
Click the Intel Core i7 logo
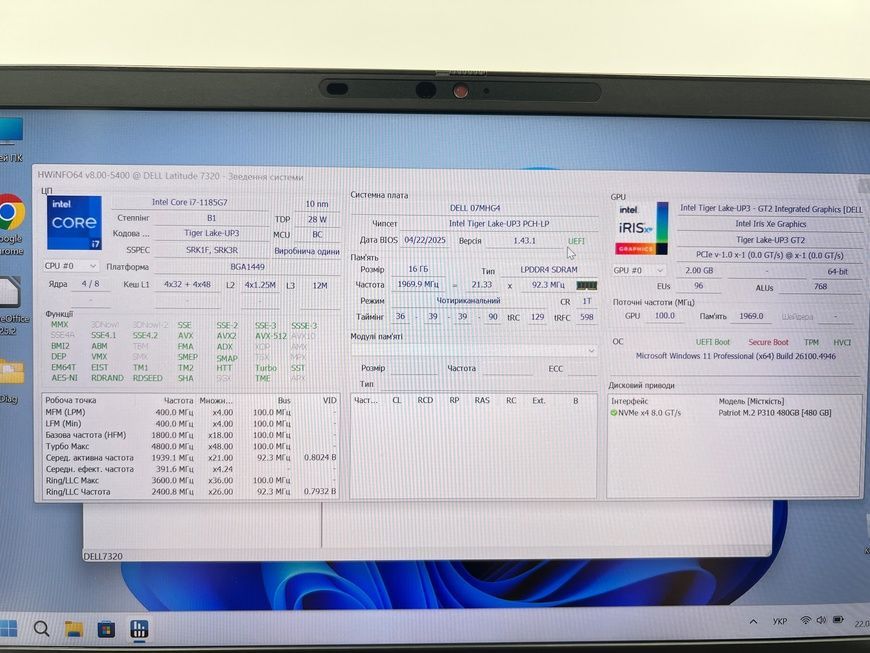tap(74, 222)
